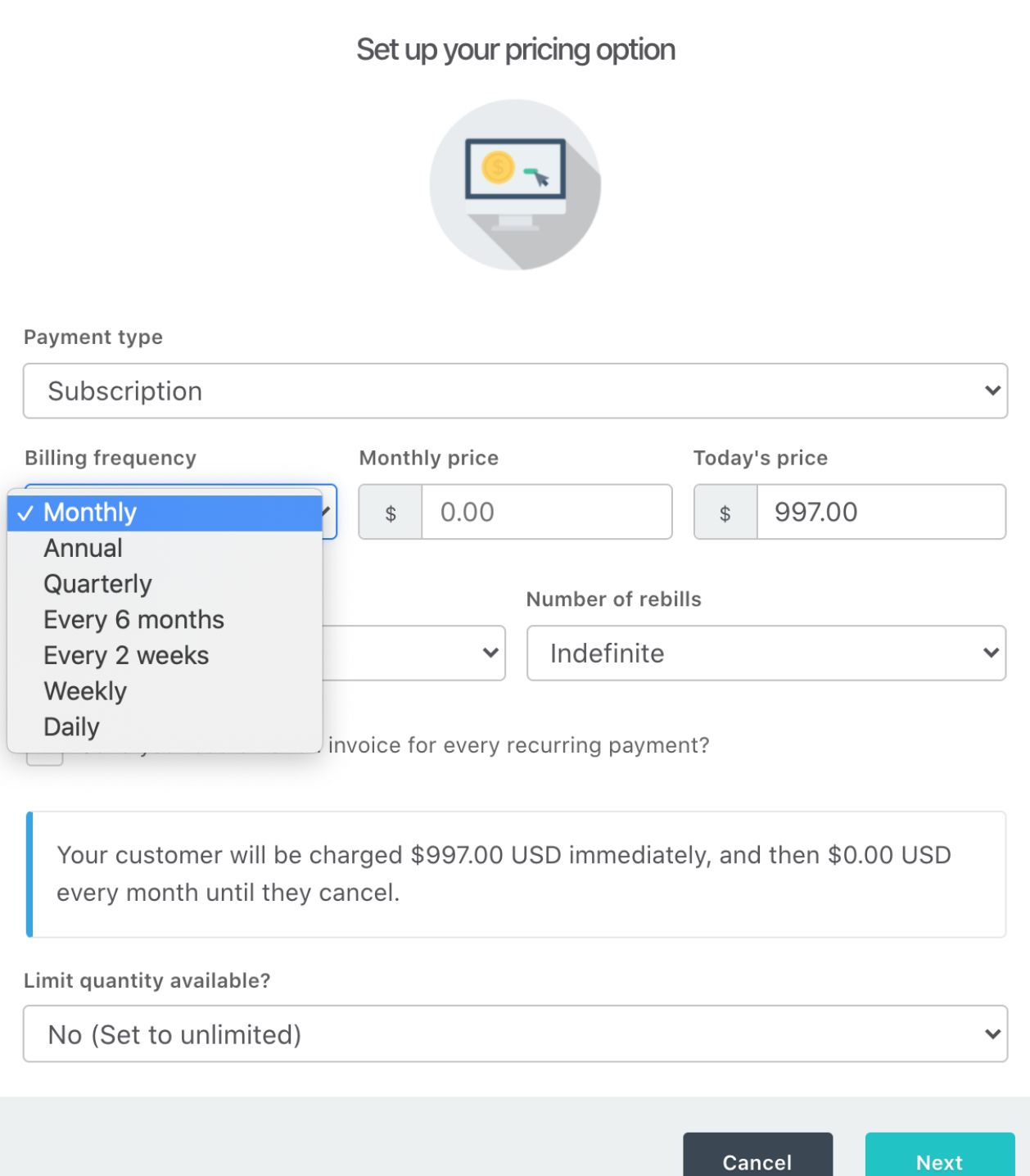Focus the Monthly price input field
Image resolution: width=1030 pixels, height=1176 pixels.
click(546, 513)
